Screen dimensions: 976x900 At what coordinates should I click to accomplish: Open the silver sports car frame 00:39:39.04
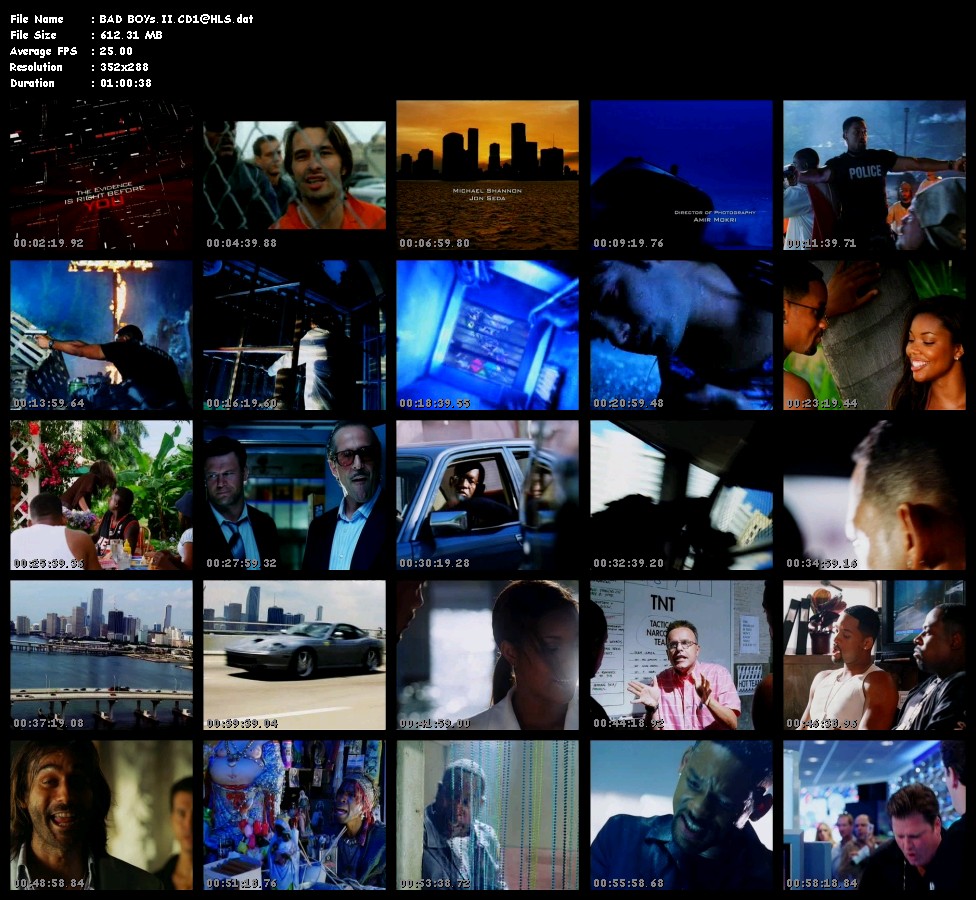click(x=294, y=655)
